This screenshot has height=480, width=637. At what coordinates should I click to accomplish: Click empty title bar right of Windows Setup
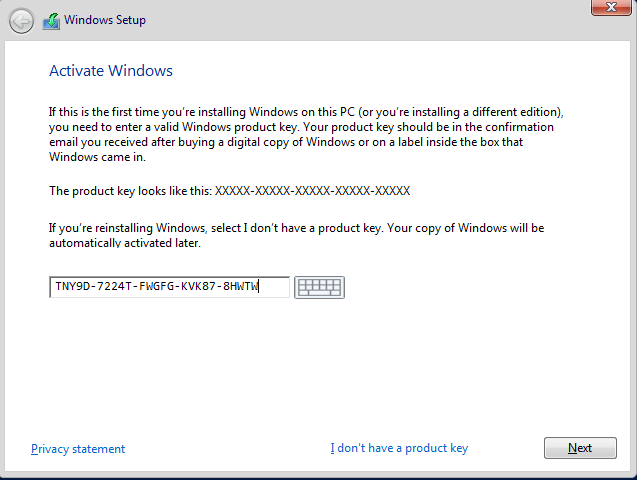(366, 20)
